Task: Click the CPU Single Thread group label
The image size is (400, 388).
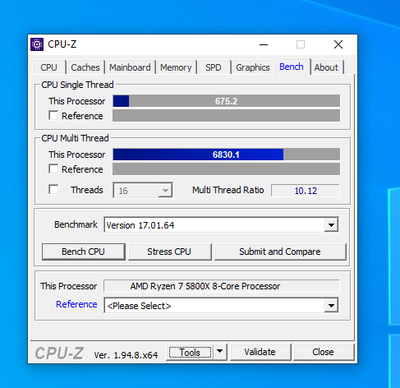Action: click(x=77, y=85)
